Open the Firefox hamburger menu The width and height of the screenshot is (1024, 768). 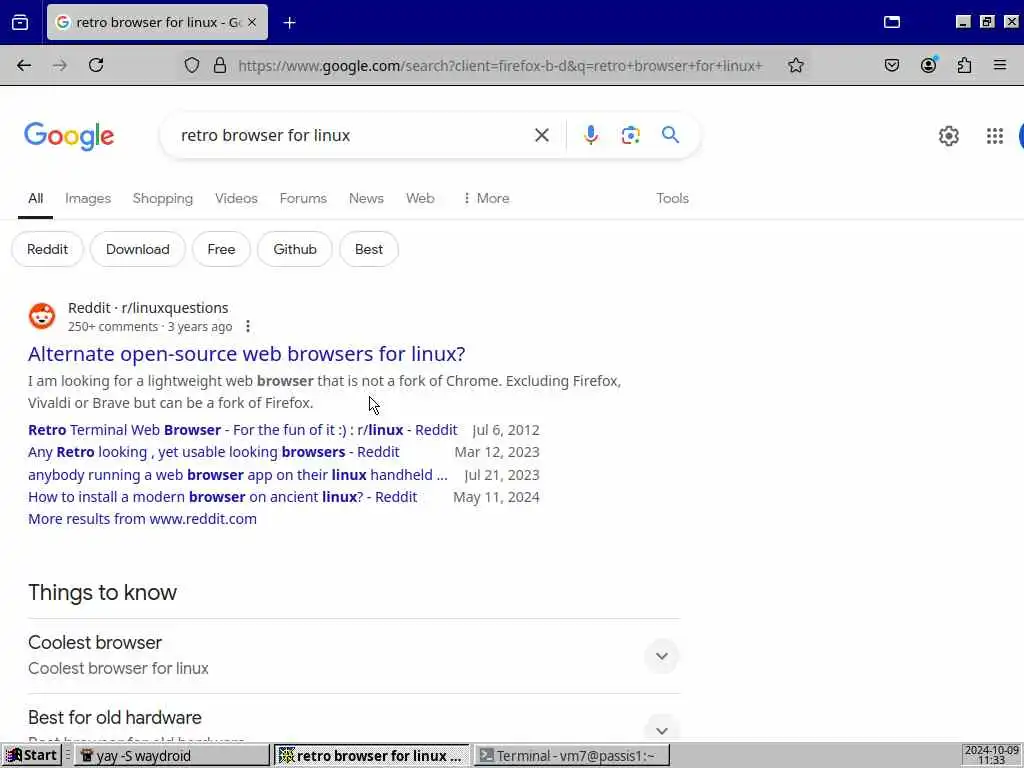point(1000,65)
